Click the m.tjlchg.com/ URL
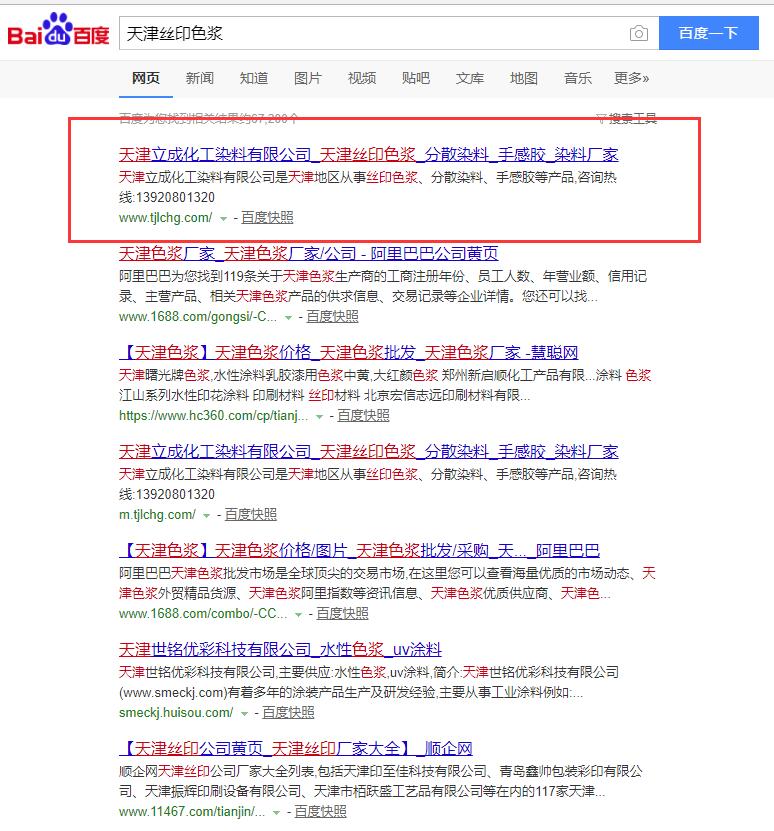This screenshot has height=831, width=774. (x=157, y=514)
